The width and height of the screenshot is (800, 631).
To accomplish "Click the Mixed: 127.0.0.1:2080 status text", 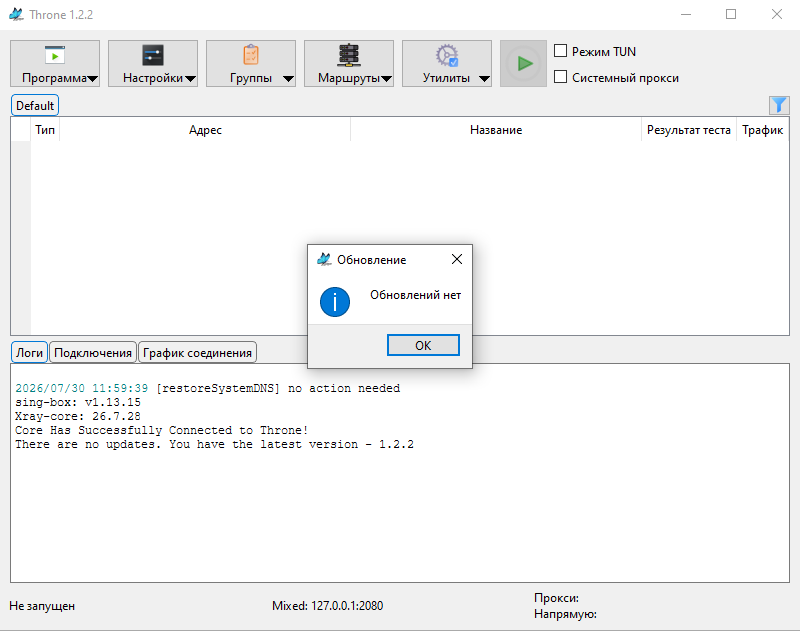I will 328,605.
